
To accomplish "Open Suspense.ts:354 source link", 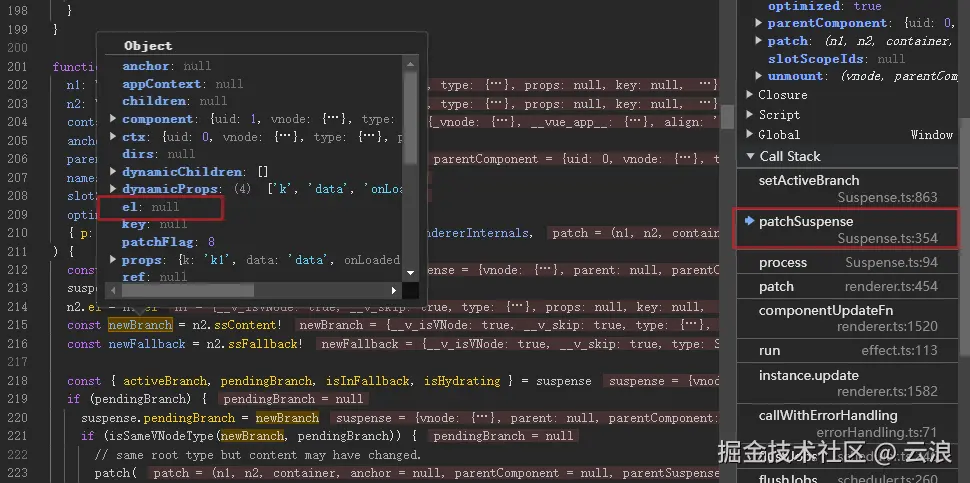I will click(887, 239).
